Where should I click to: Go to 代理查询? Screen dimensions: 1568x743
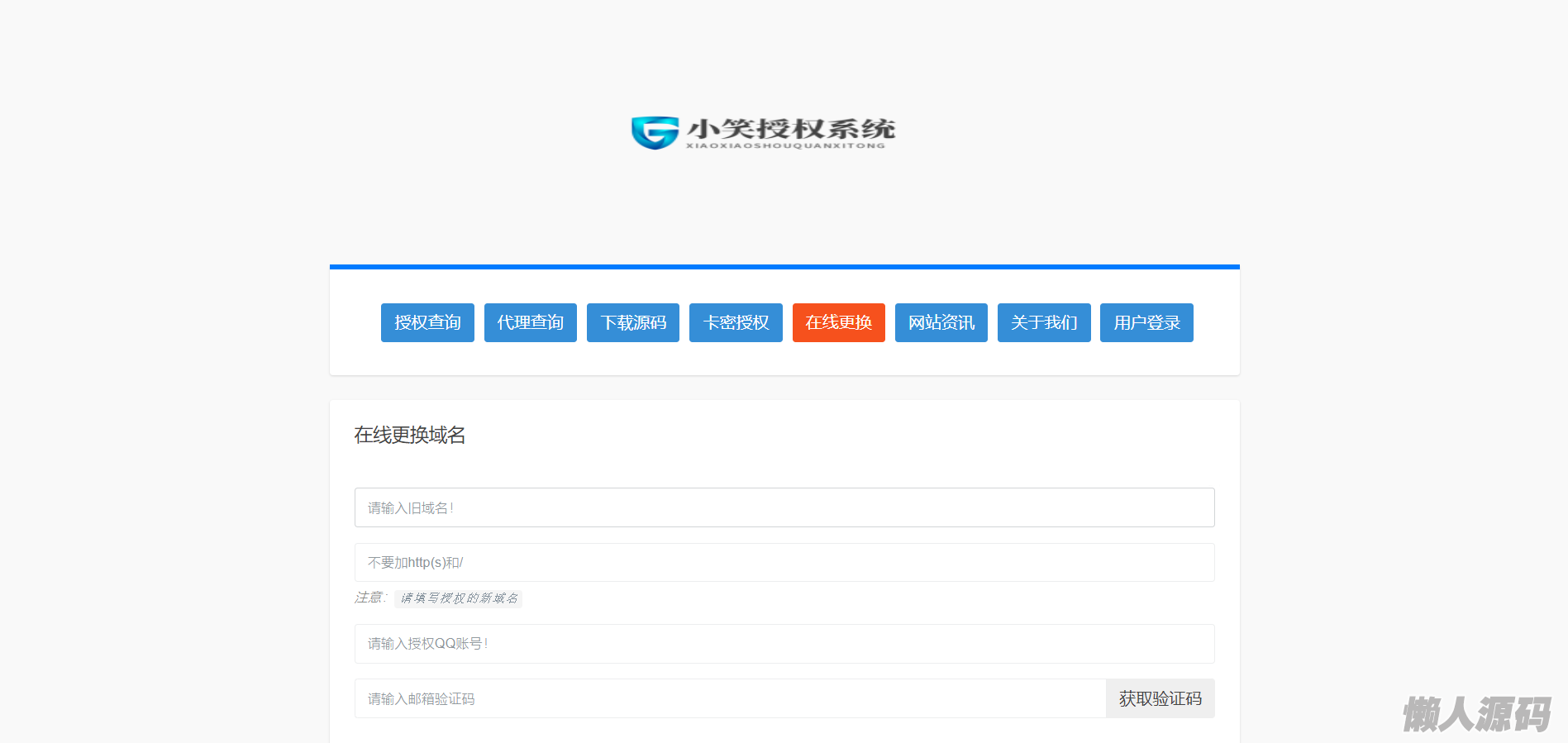pyautogui.click(x=531, y=322)
